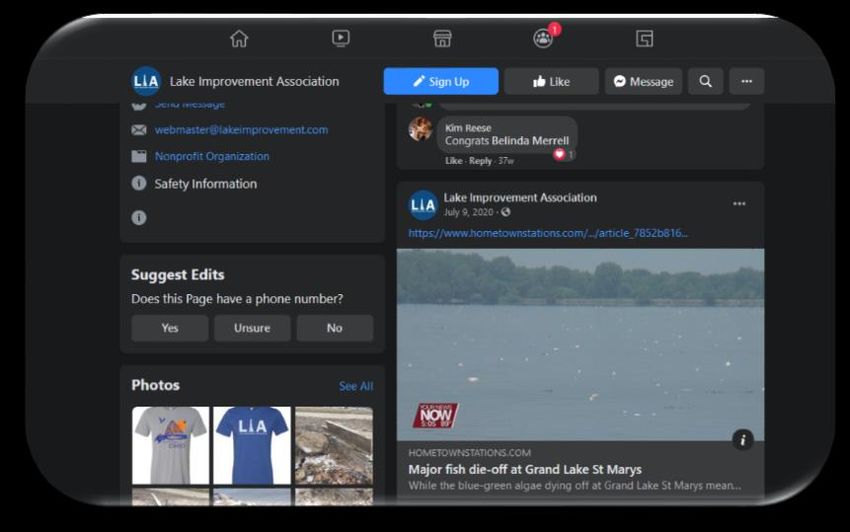
Task: Open the Gaming icon in top navigation
Action: pyautogui.click(x=645, y=39)
